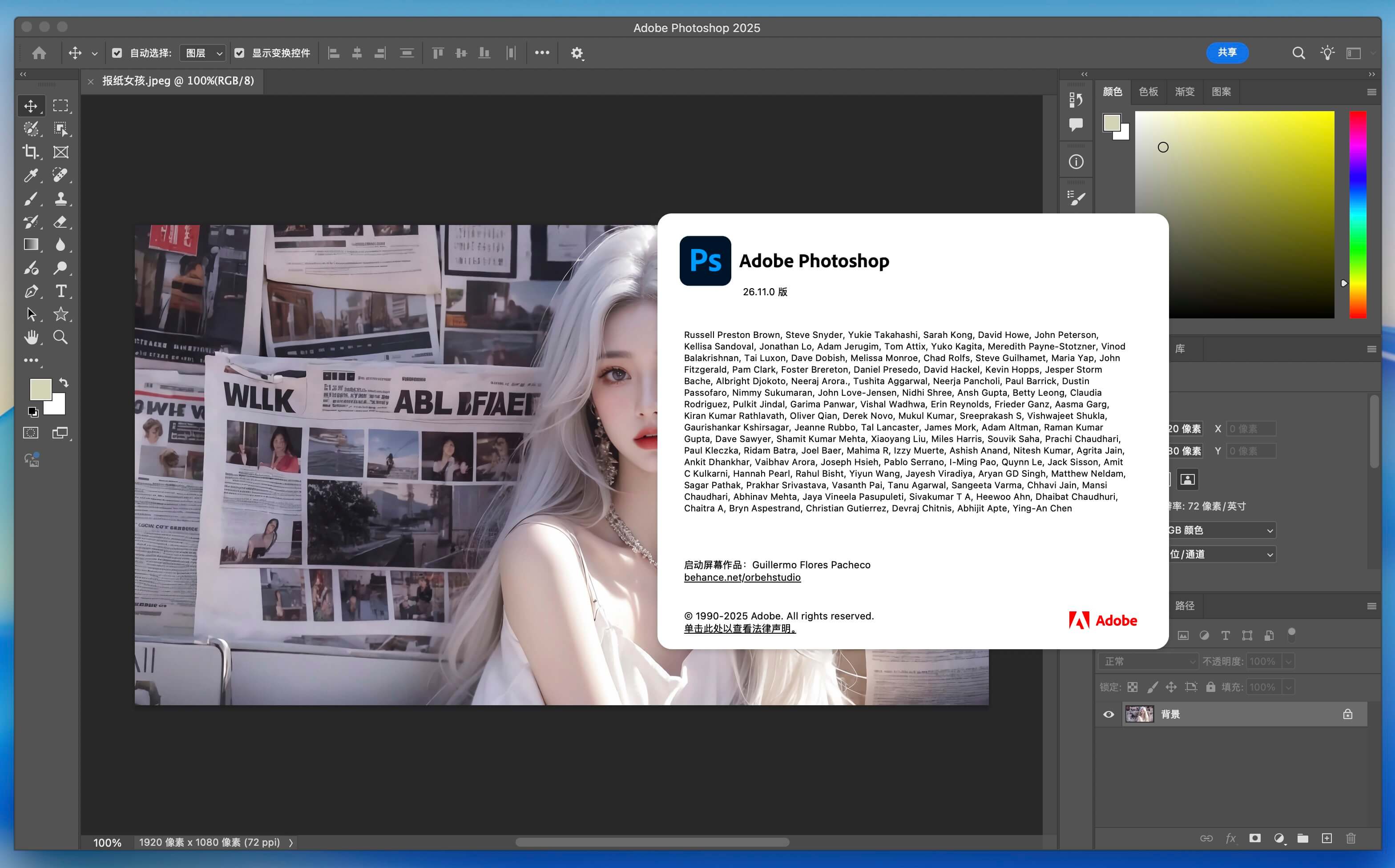
Task: Select the Horizontal Type tool
Action: [61, 291]
